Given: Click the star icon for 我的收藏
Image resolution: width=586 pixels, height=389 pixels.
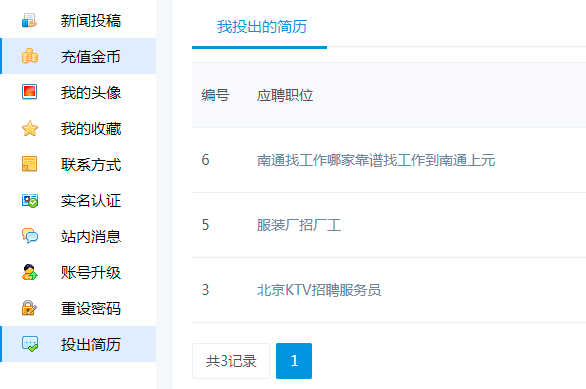Looking at the screenshot, I should [x=30, y=128].
